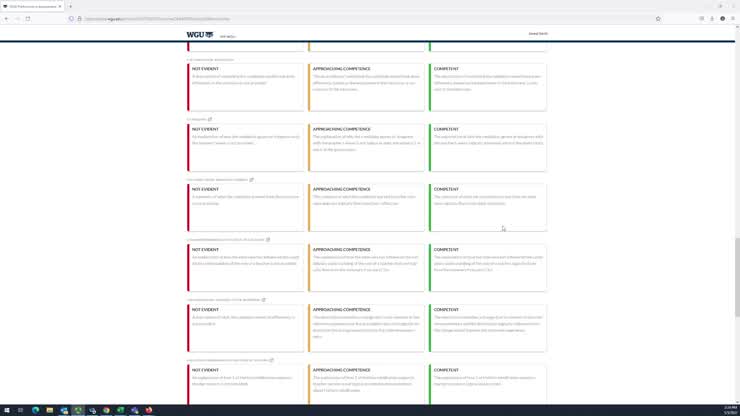Open a new browser tab
Screen dimensions: 740x416
(70, 6)
